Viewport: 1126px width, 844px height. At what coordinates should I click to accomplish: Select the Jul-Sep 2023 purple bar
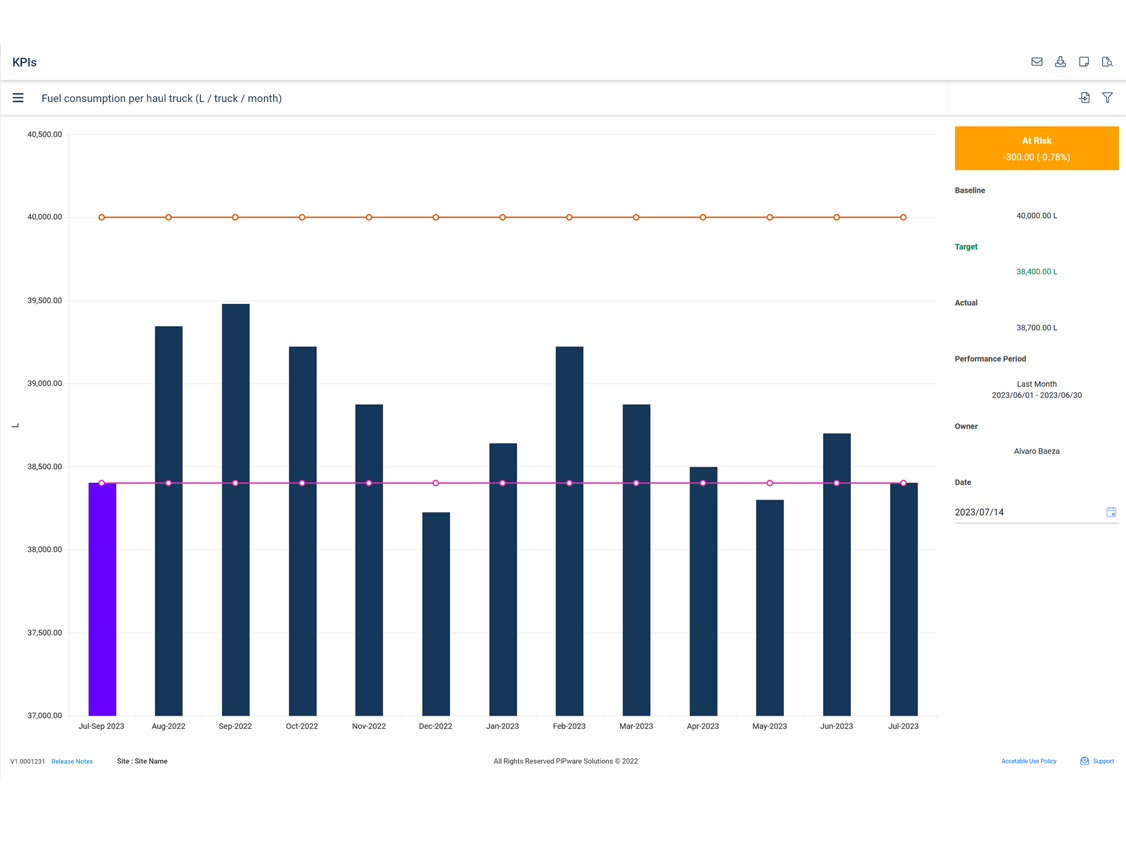click(x=101, y=600)
